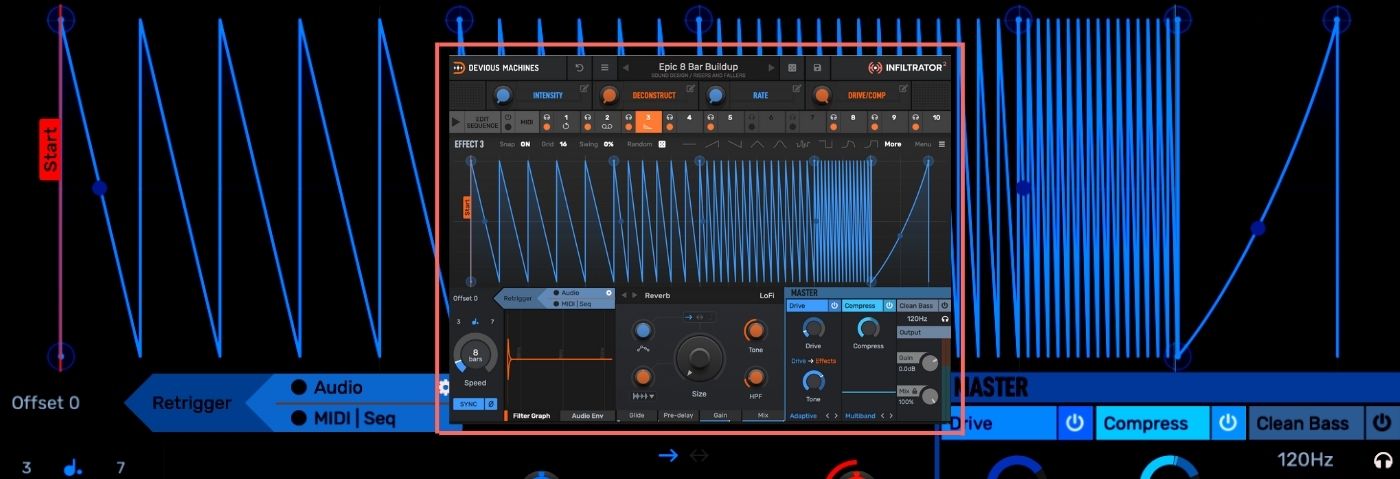This screenshot has height=479, width=1400.
Task: Click the reverb routing arrow icon
Action: (x=690, y=317)
